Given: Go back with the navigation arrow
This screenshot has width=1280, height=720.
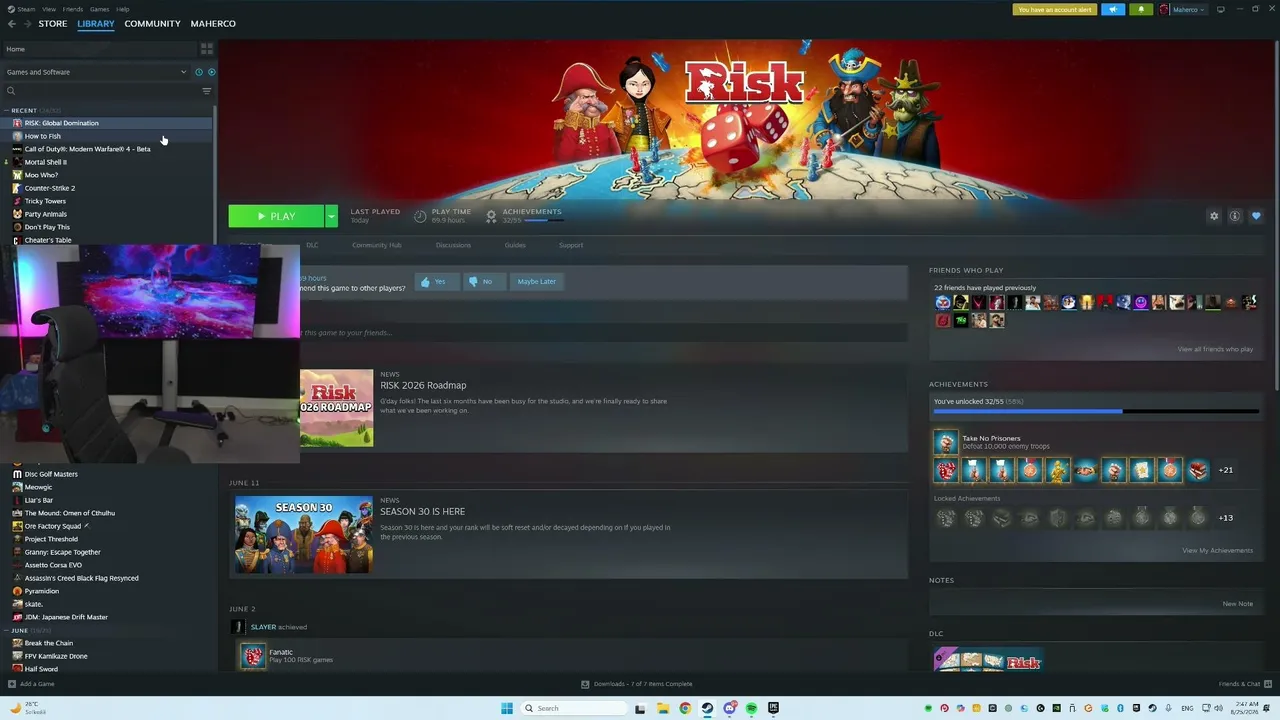Looking at the screenshot, I should pyautogui.click(x=12, y=24).
